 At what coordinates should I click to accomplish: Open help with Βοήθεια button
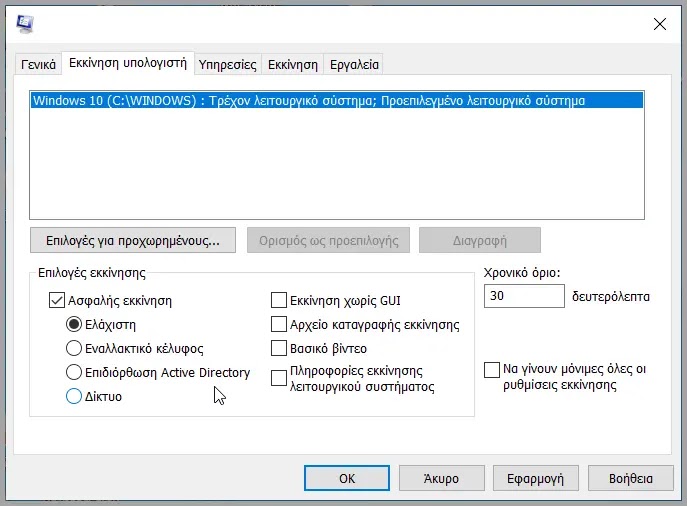(x=630, y=478)
